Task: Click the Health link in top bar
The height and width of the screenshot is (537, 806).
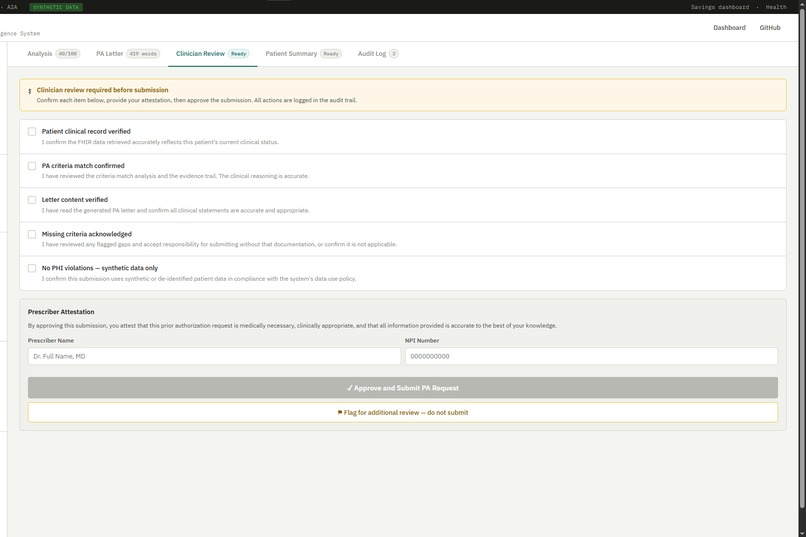Action: (x=776, y=7)
